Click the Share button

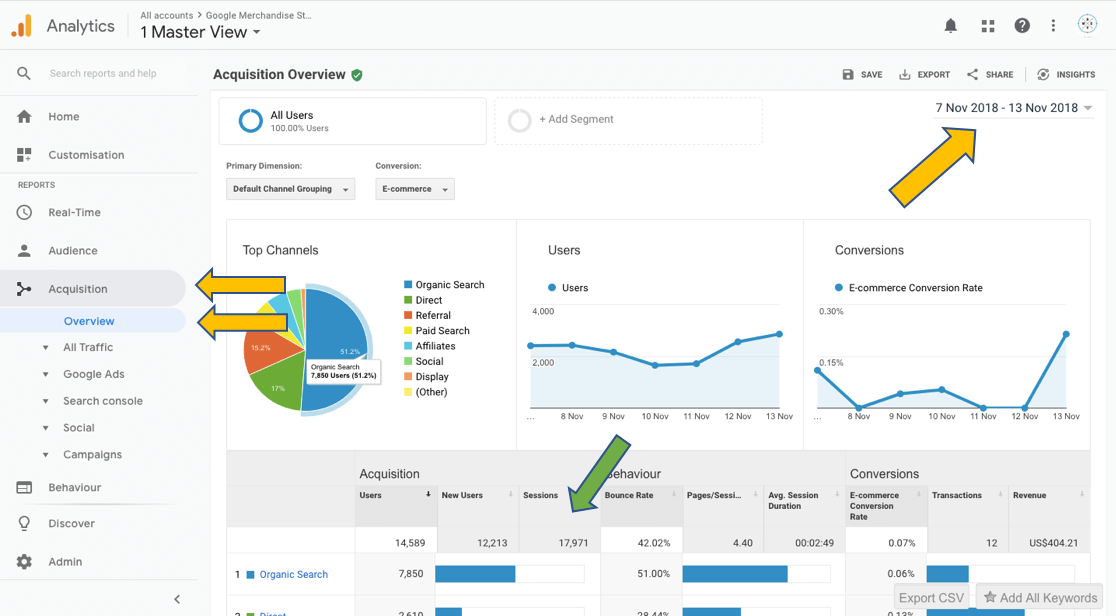click(x=990, y=74)
